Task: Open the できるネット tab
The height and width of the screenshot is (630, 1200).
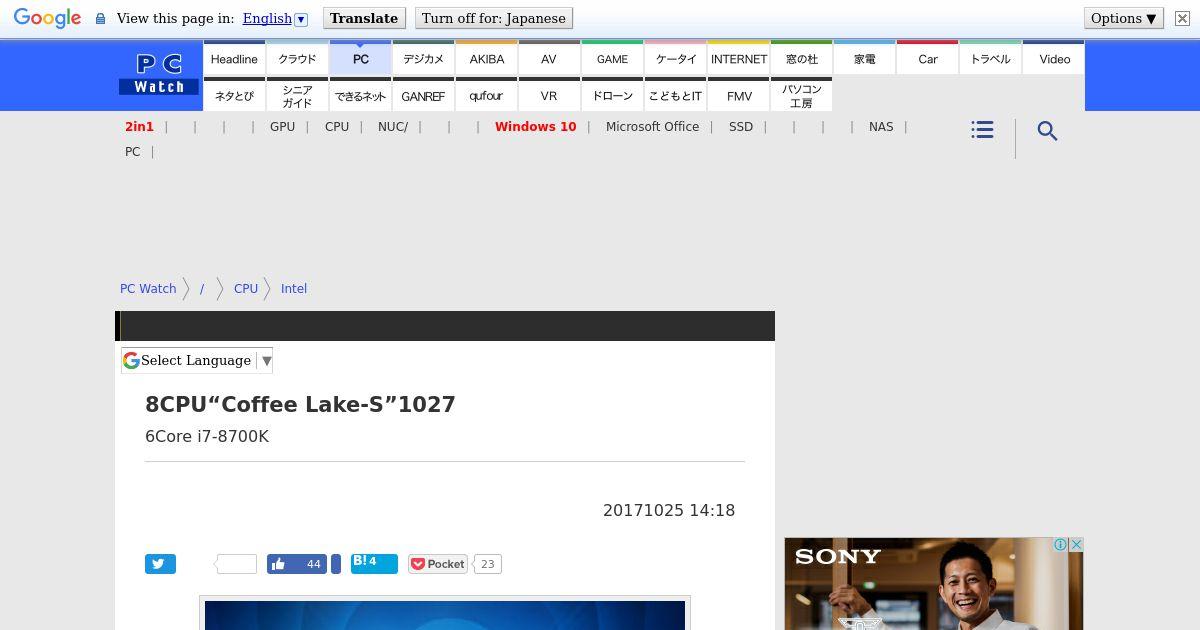Action: pyautogui.click(x=361, y=95)
